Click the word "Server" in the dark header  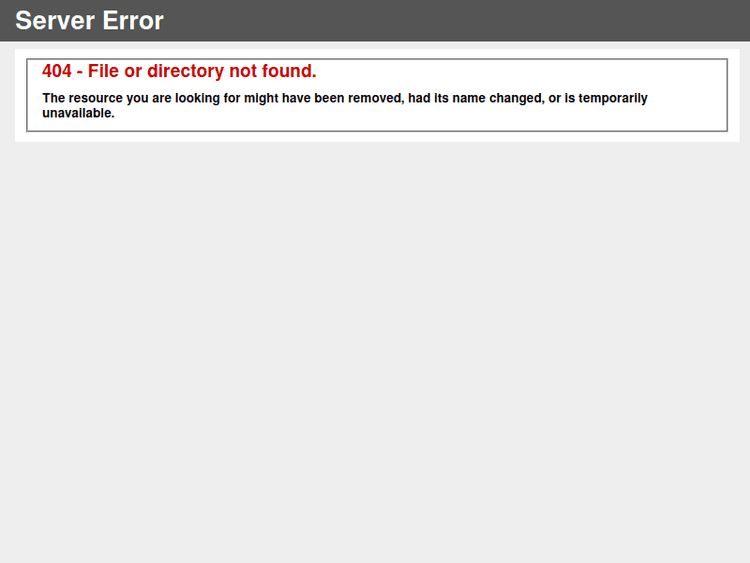pyautogui.click(x=55, y=21)
